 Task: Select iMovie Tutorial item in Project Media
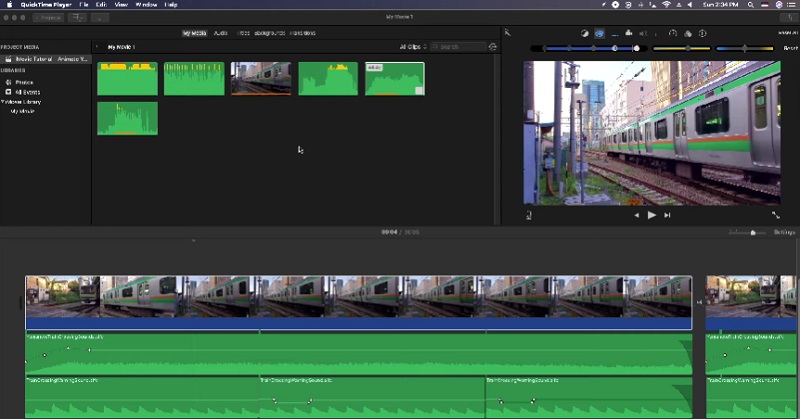pos(46,59)
